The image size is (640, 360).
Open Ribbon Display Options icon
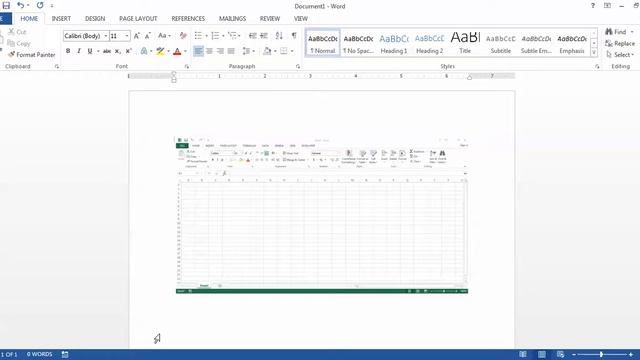point(607,6)
